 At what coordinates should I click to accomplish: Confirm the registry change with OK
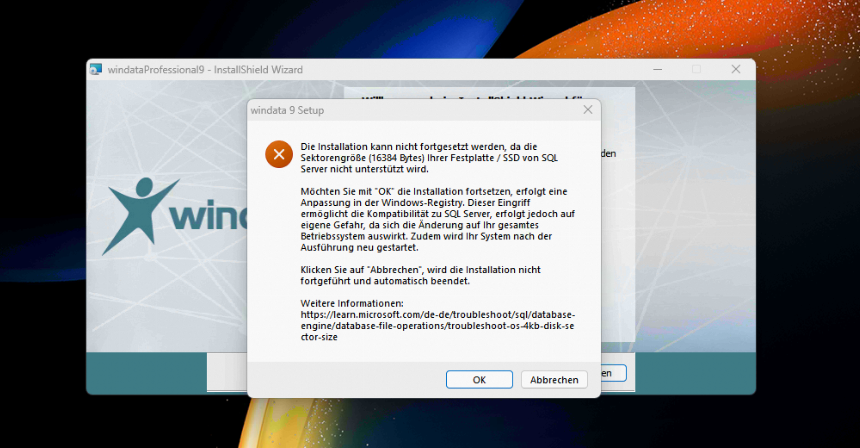[x=479, y=379]
